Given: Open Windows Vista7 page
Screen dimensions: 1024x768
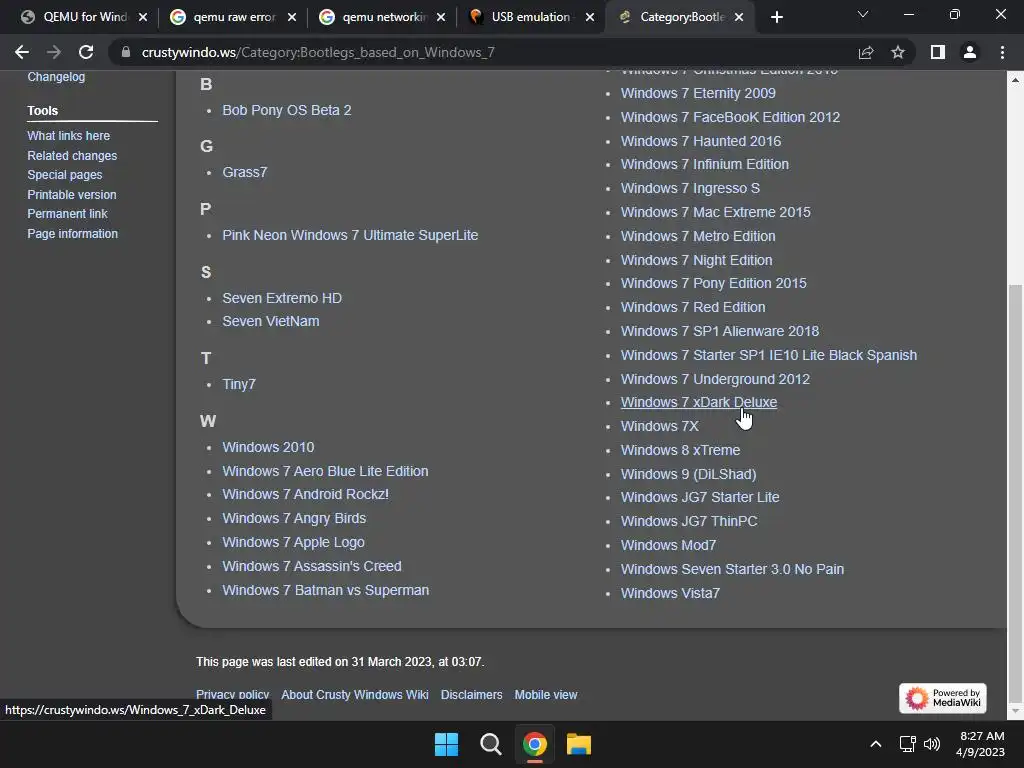Looking at the screenshot, I should click(670, 593).
